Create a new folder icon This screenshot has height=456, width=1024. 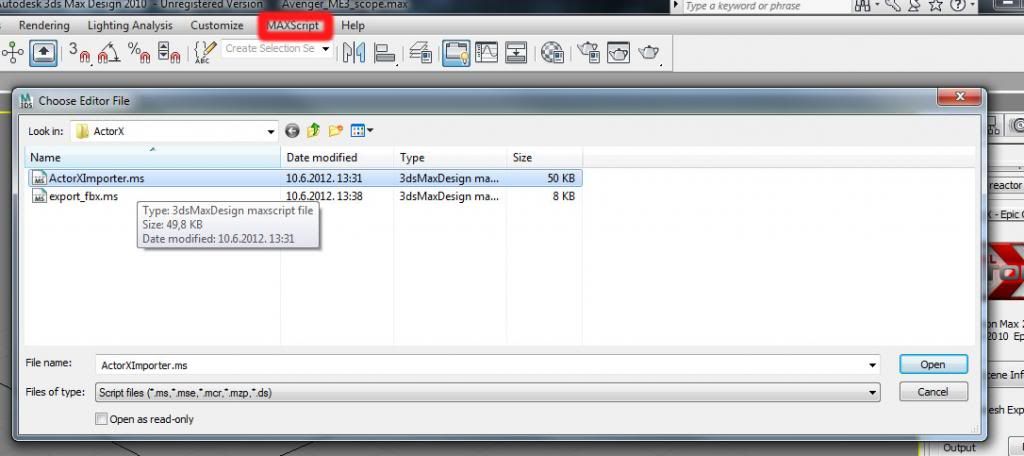(x=336, y=131)
